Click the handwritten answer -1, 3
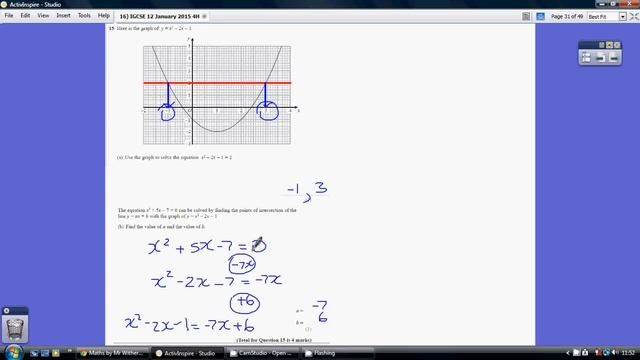 coord(307,192)
